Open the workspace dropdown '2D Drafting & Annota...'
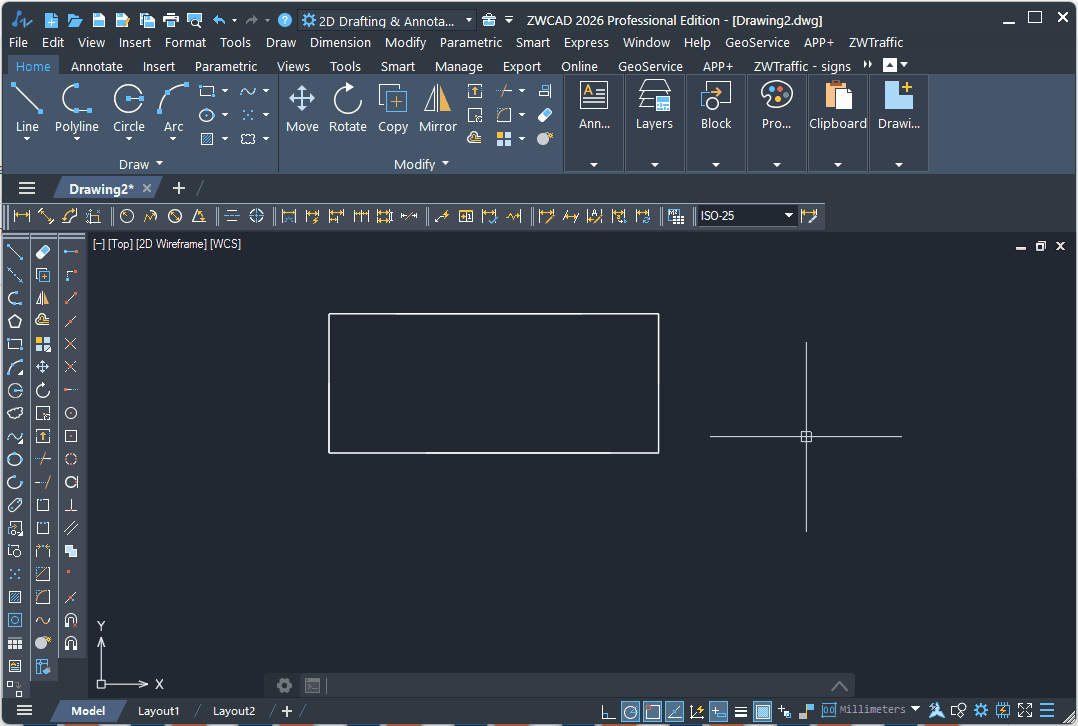The width and height of the screenshot is (1078, 726). 388,21
